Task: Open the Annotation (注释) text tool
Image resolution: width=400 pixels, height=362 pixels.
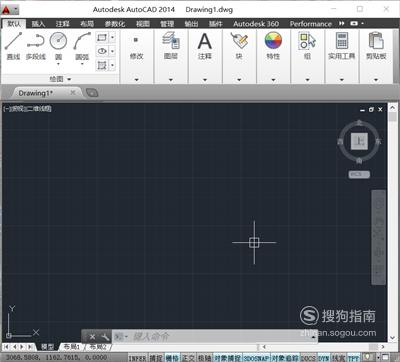Action: [x=205, y=46]
